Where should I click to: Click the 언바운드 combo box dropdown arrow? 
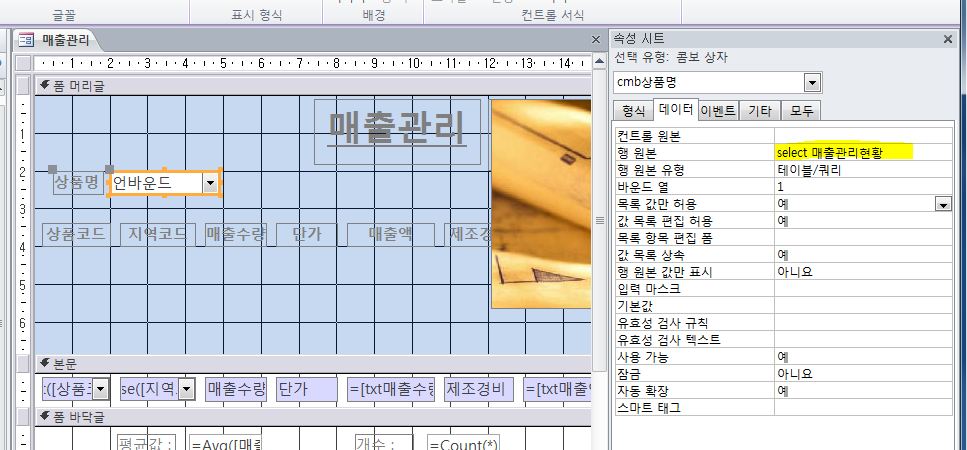tap(210, 183)
